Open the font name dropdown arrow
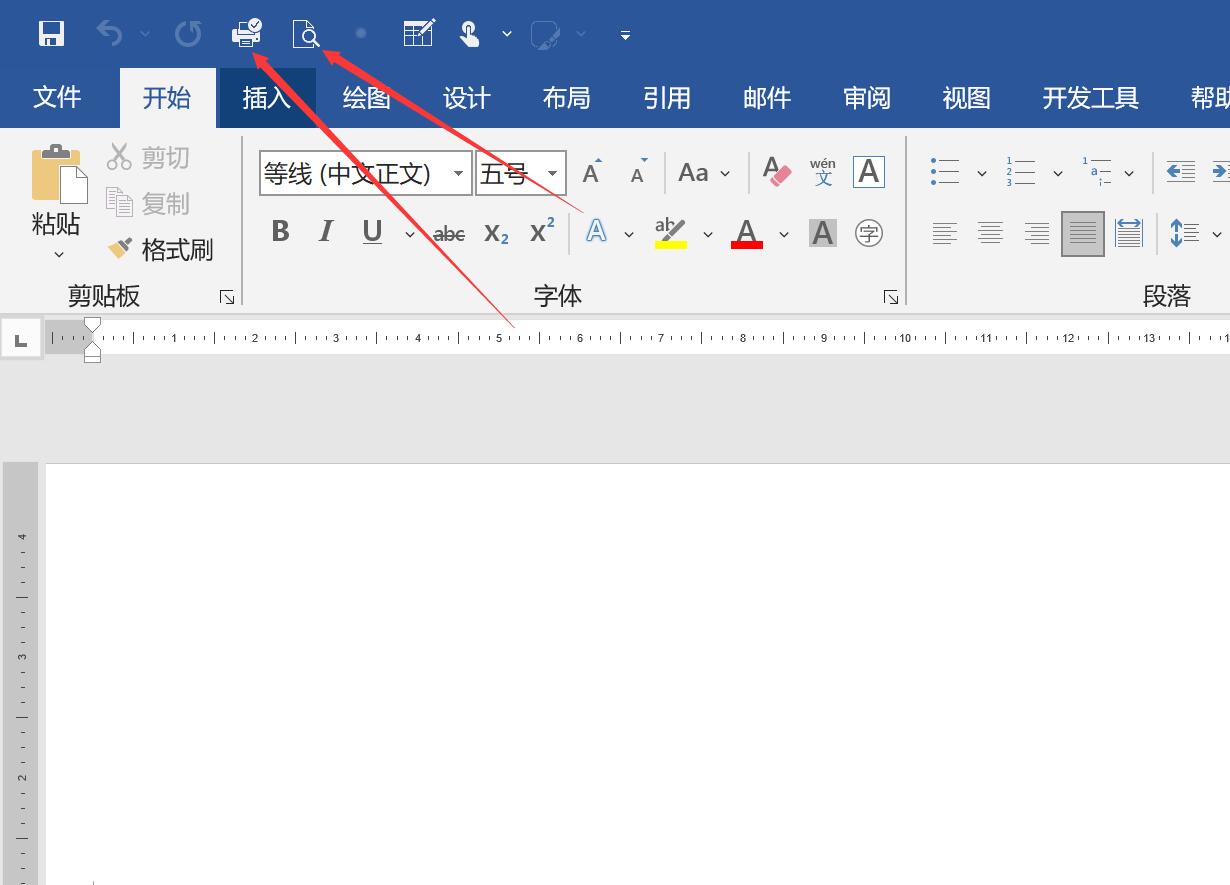The width and height of the screenshot is (1230, 885). pos(458,174)
